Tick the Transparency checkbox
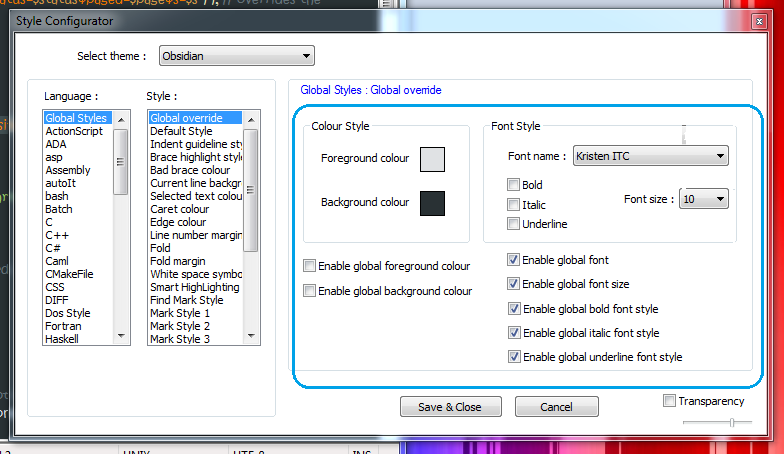 (x=669, y=400)
